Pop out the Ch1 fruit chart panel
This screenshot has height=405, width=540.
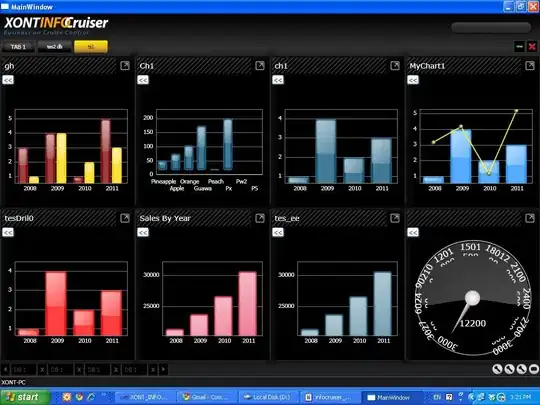pos(260,65)
